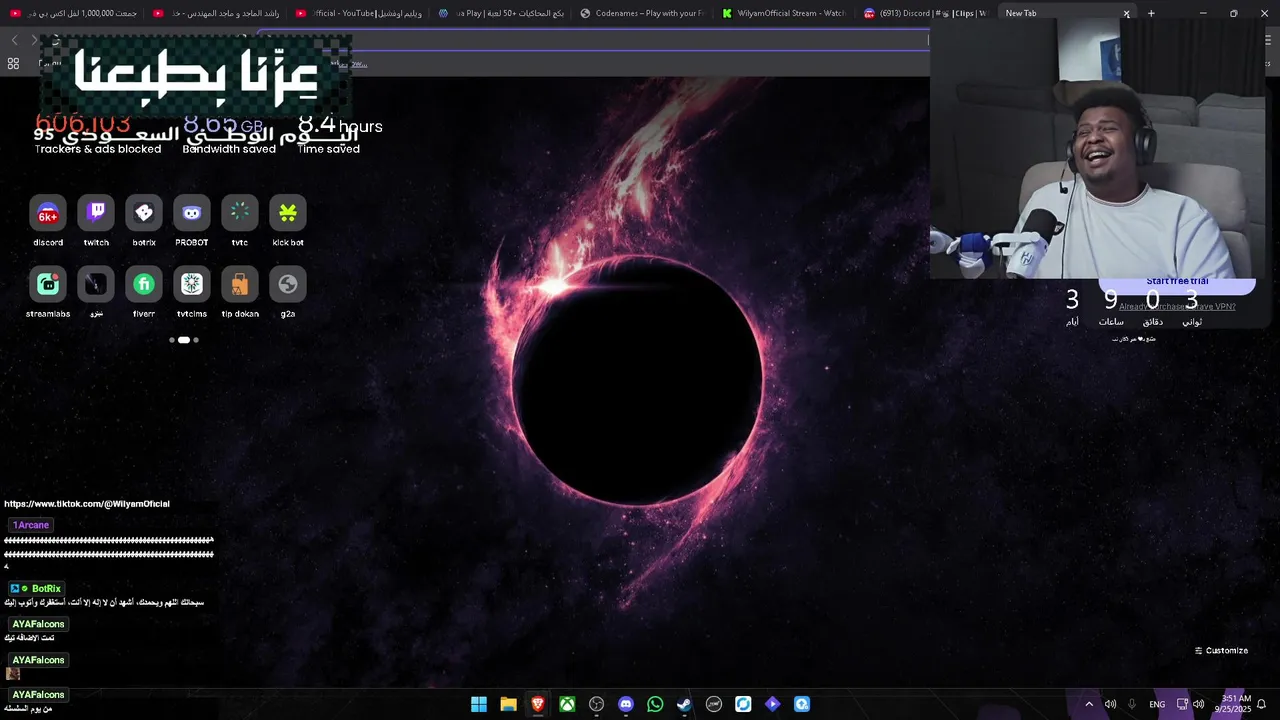Click the browser back arrow
The width and height of the screenshot is (1280, 720).
14,40
